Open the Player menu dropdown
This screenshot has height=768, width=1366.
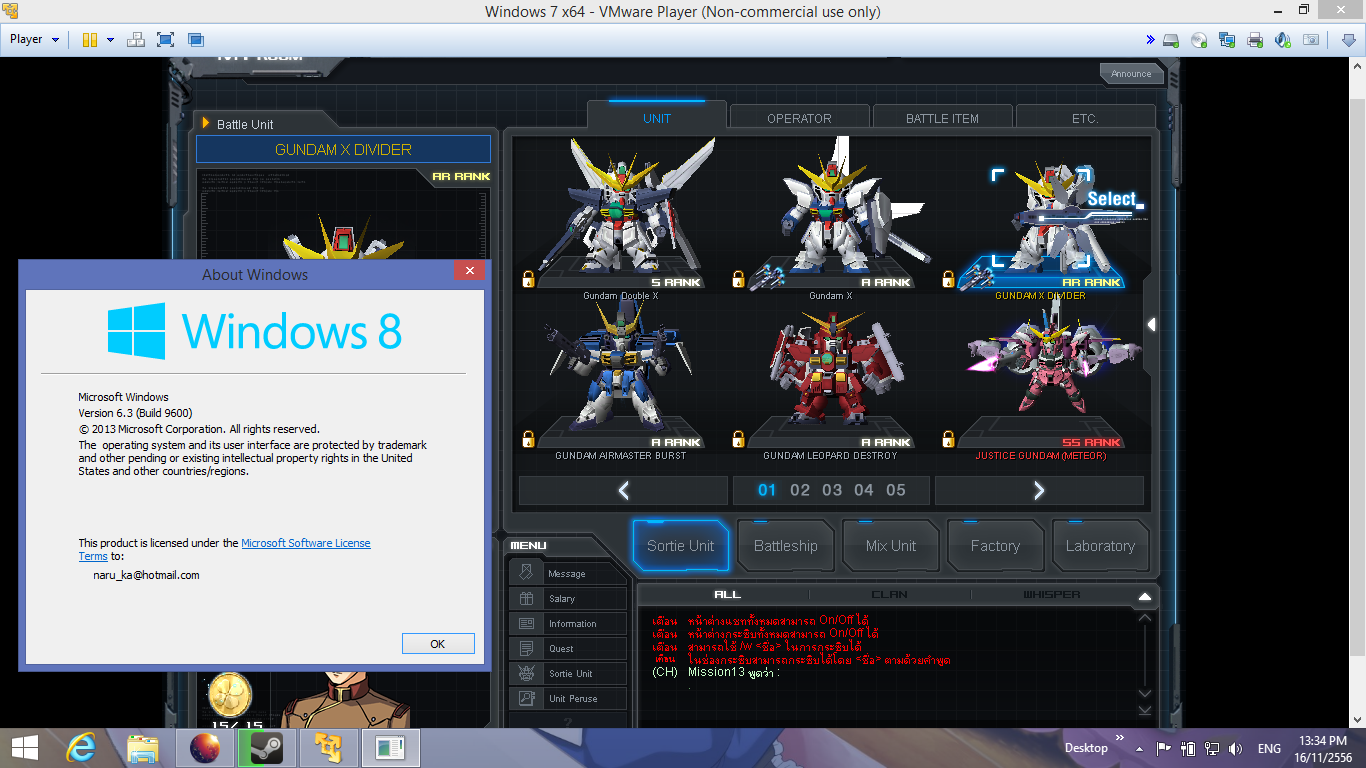pyautogui.click(x=34, y=40)
